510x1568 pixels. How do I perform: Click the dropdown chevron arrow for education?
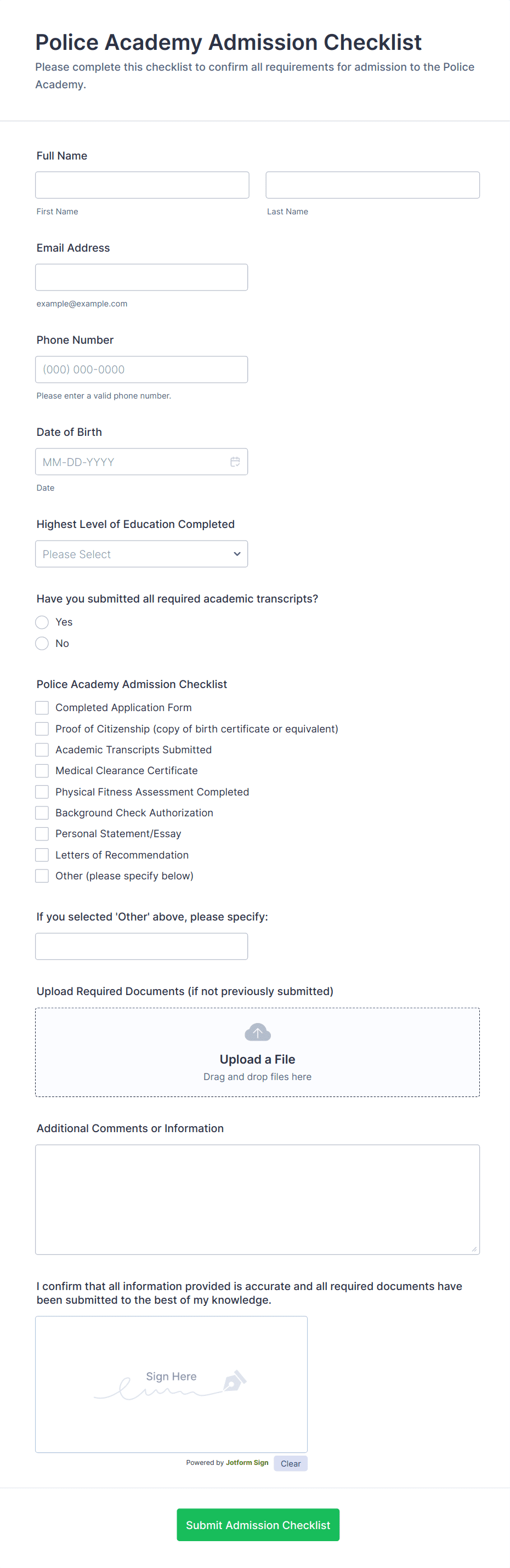tap(237, 554)
